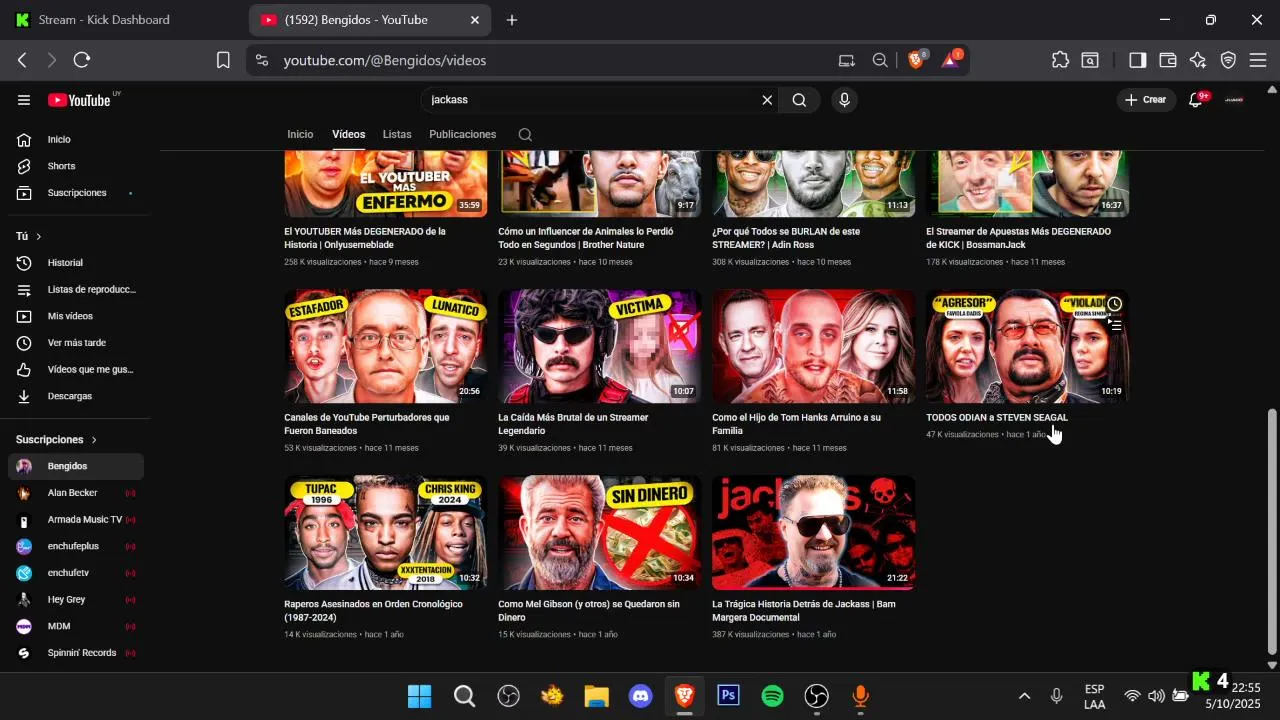
Task: Open the Publicaciones channel tab
Action: pyautogui.click(x=462, y=134)
